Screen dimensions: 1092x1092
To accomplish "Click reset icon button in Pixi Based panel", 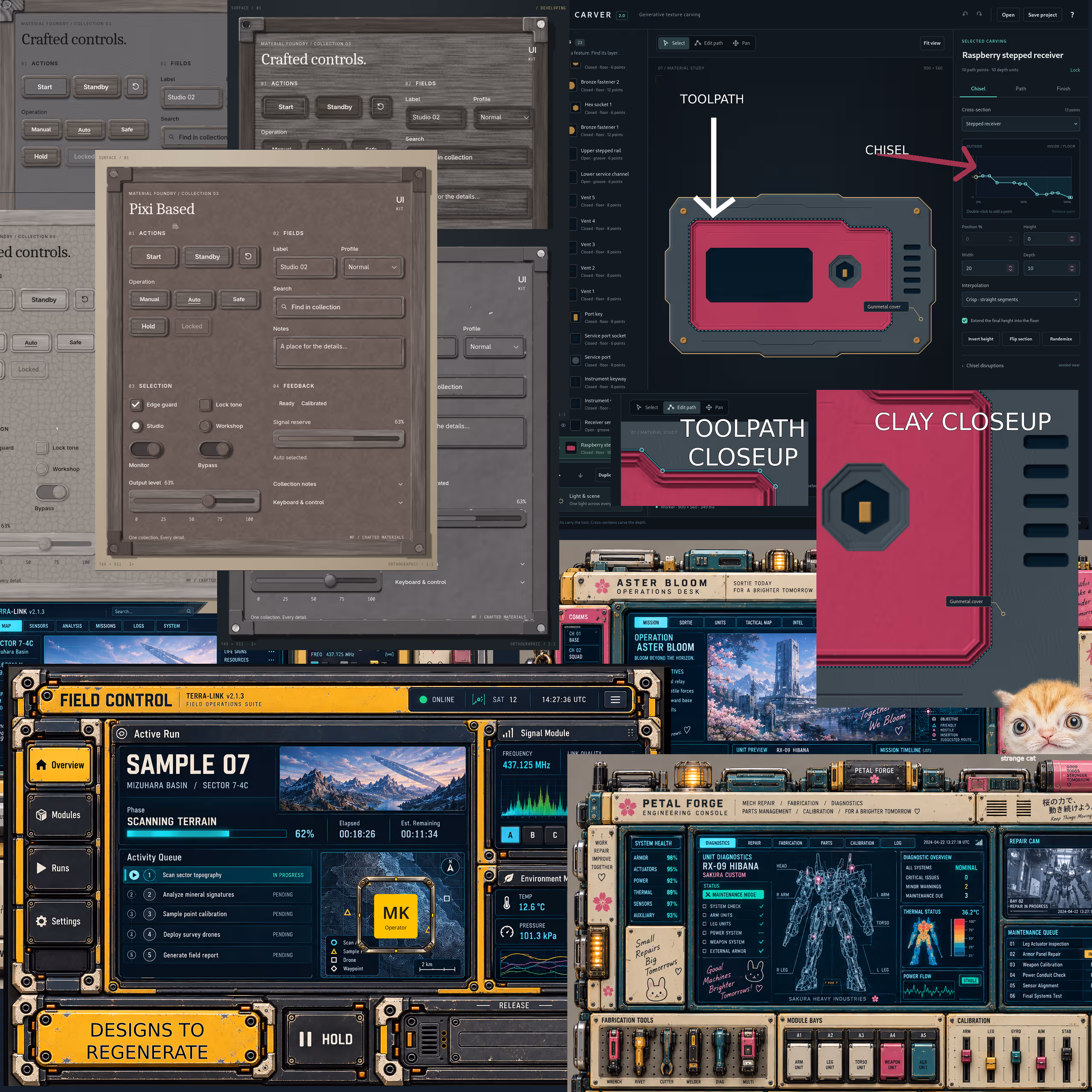I will (248, 256).
